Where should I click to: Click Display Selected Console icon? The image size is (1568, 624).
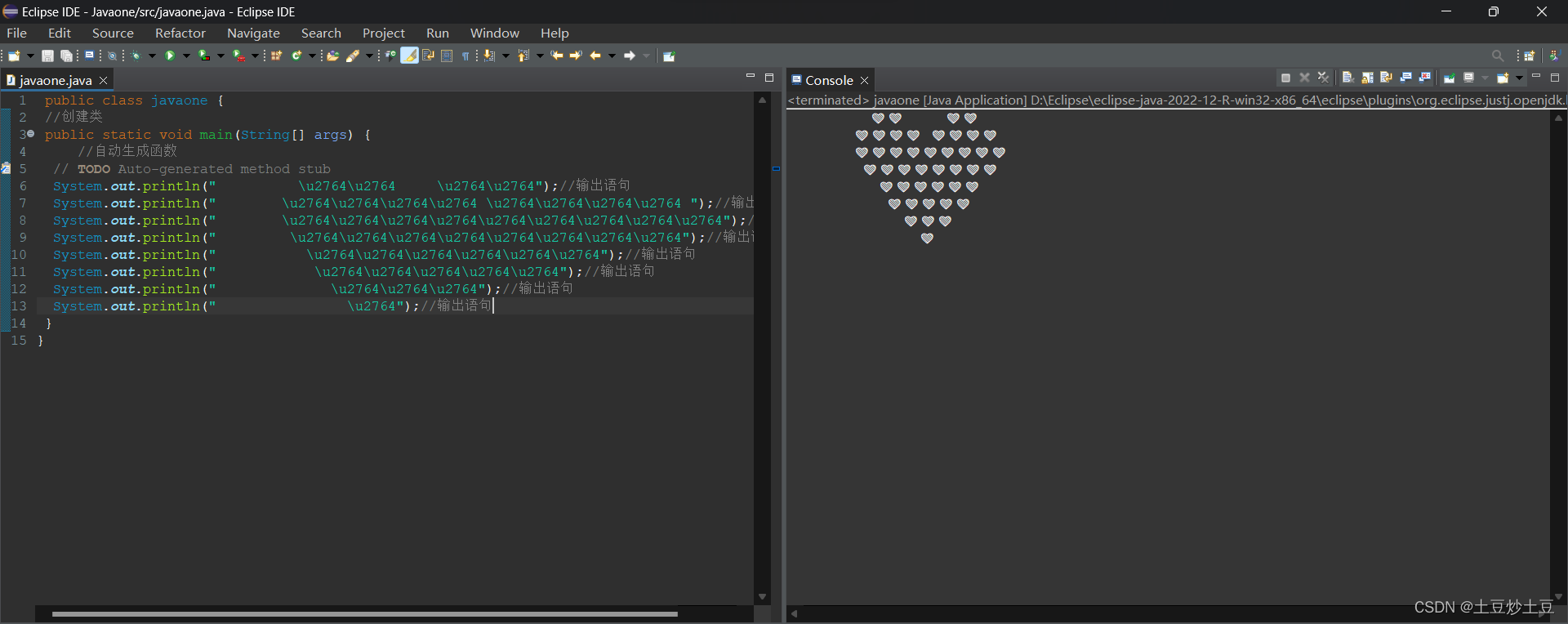1468,78
